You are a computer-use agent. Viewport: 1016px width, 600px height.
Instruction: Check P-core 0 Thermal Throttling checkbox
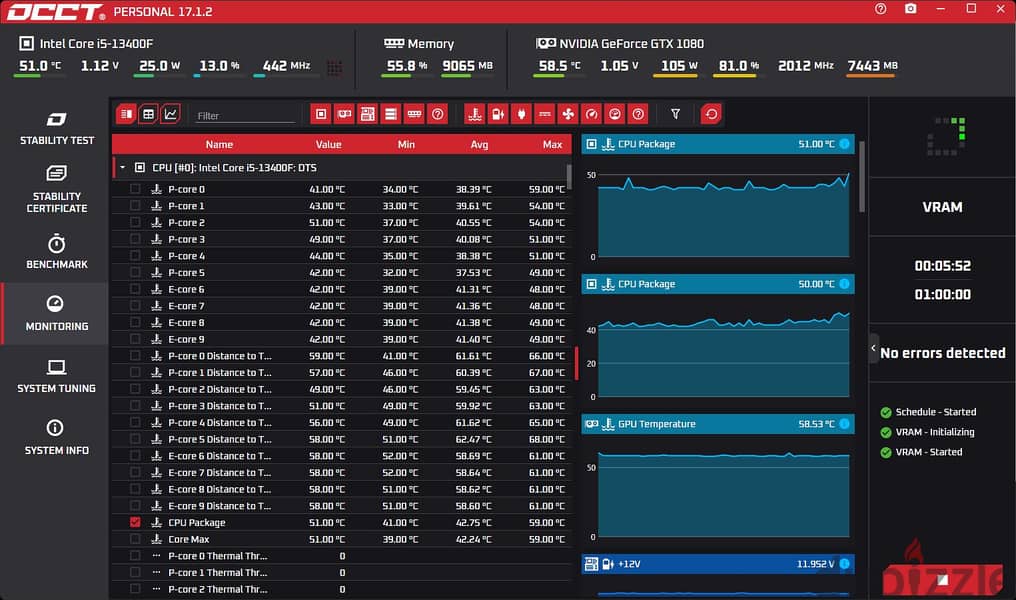point(135,555)
